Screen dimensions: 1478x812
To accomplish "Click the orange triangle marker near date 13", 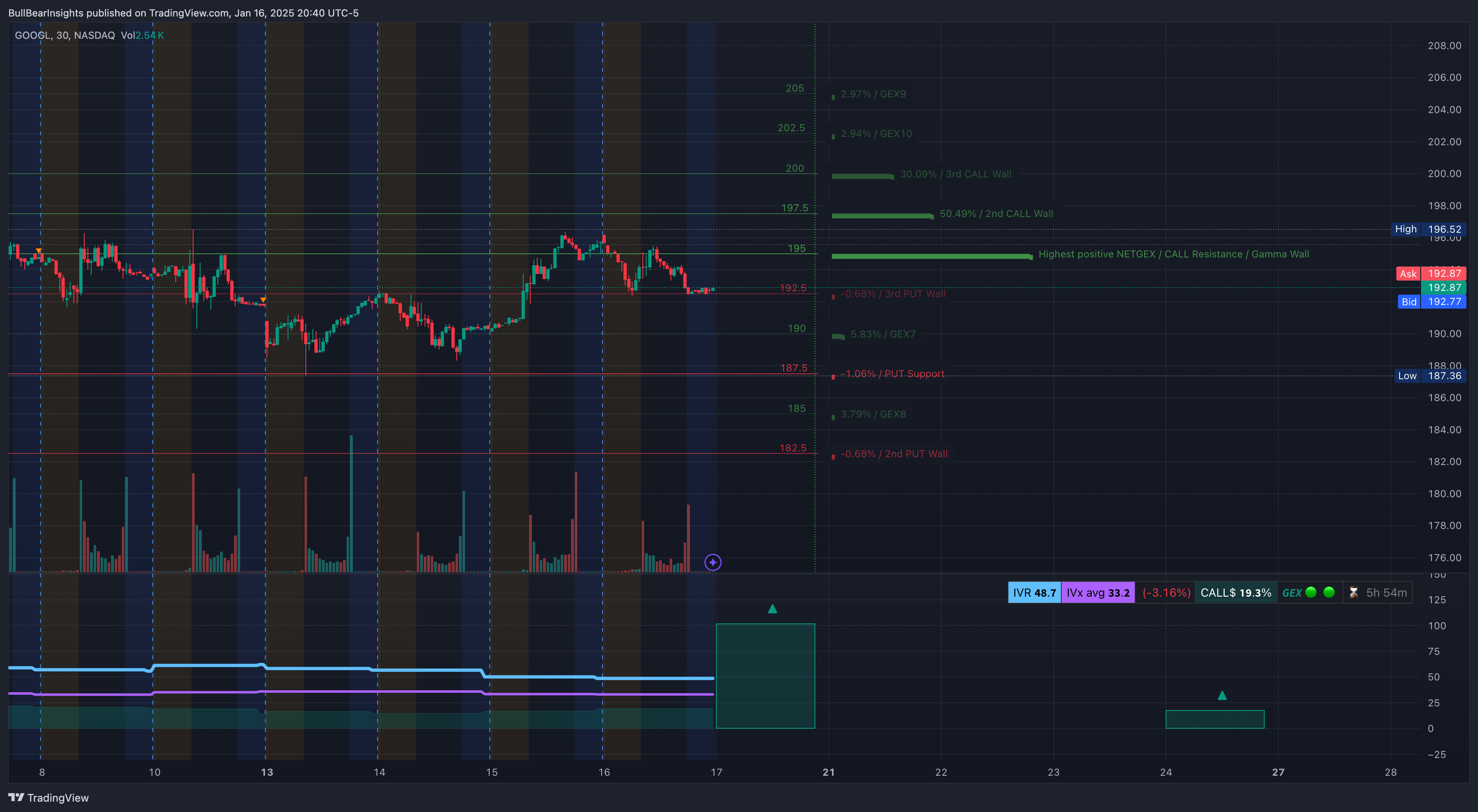I will [x=263, y=300].
